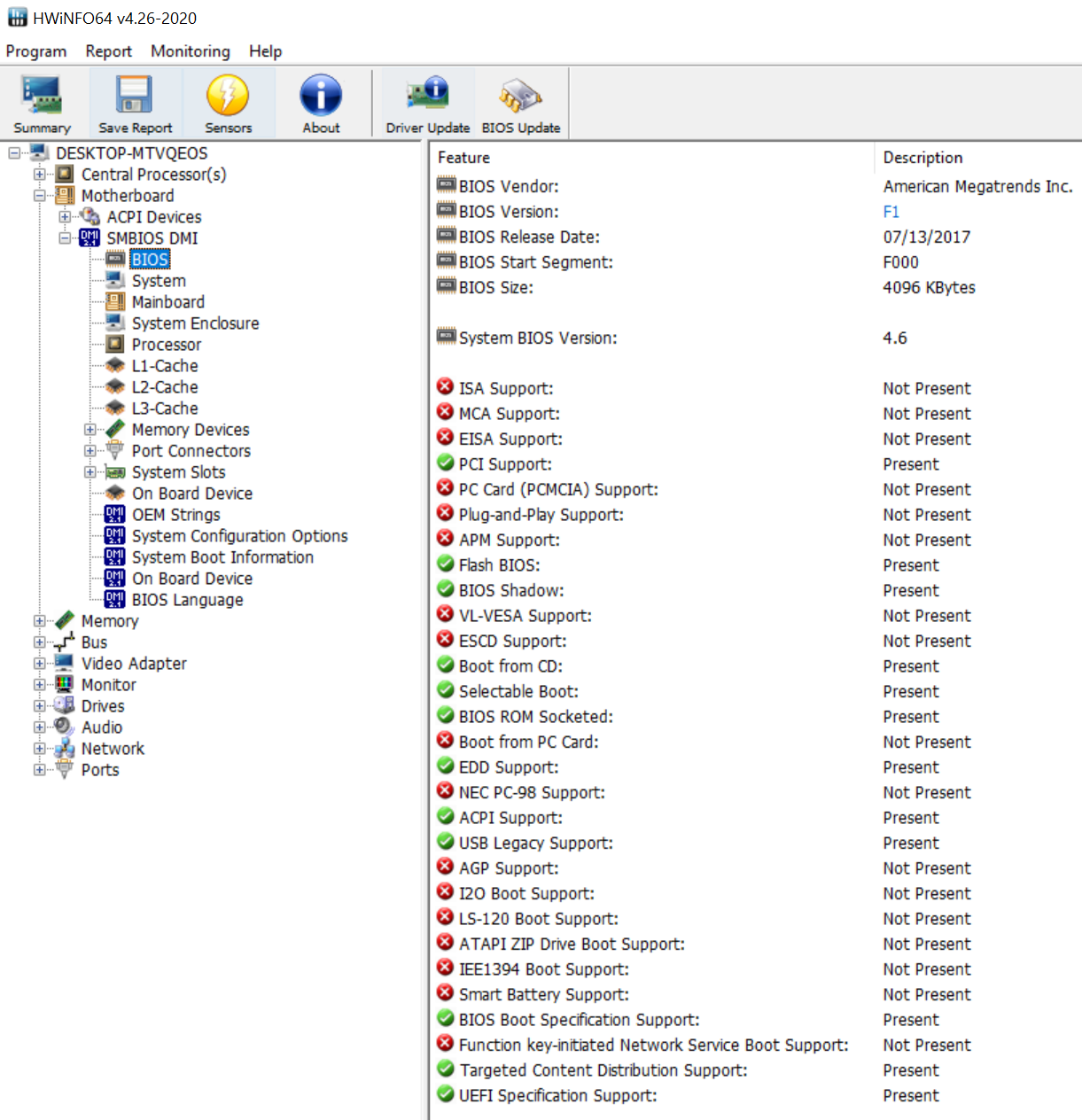Click the Memory Devices RAM stick icon
1082x1120 pixels.
pos(115,430)
